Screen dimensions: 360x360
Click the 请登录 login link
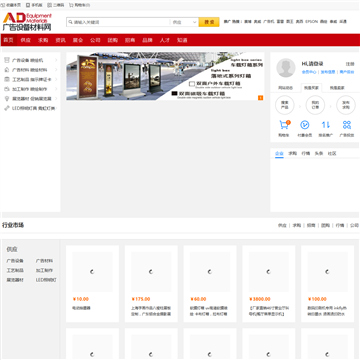(x=315, y=64)
